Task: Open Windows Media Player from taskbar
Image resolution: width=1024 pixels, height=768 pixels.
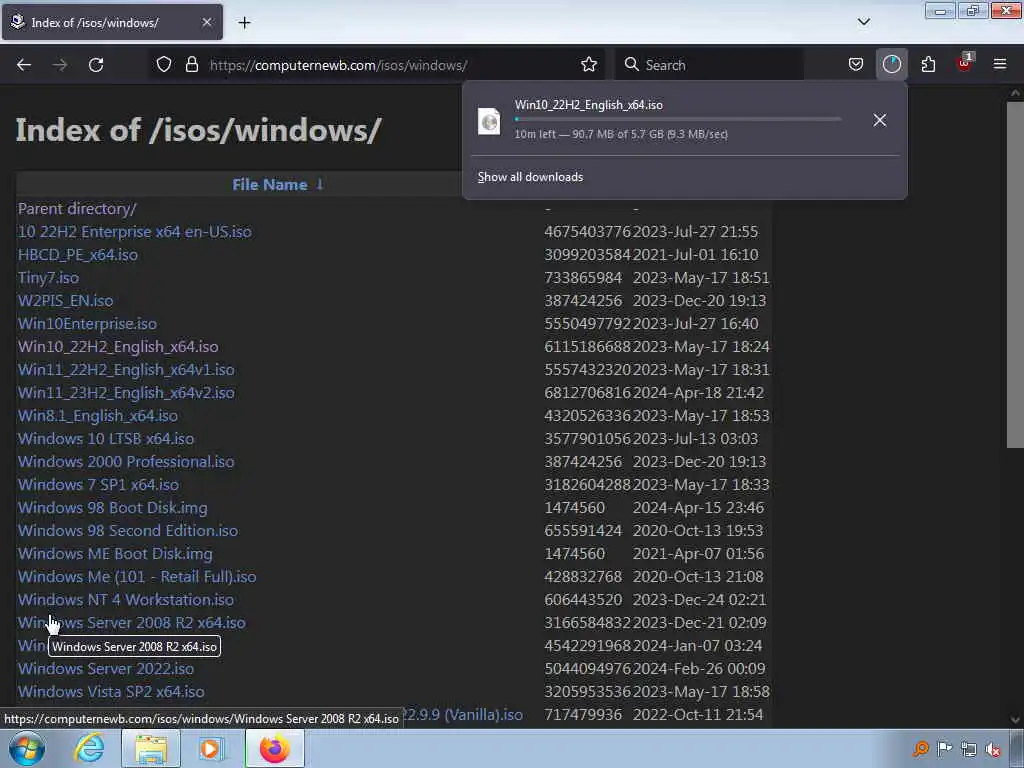Action: click(x=210, y=748)
